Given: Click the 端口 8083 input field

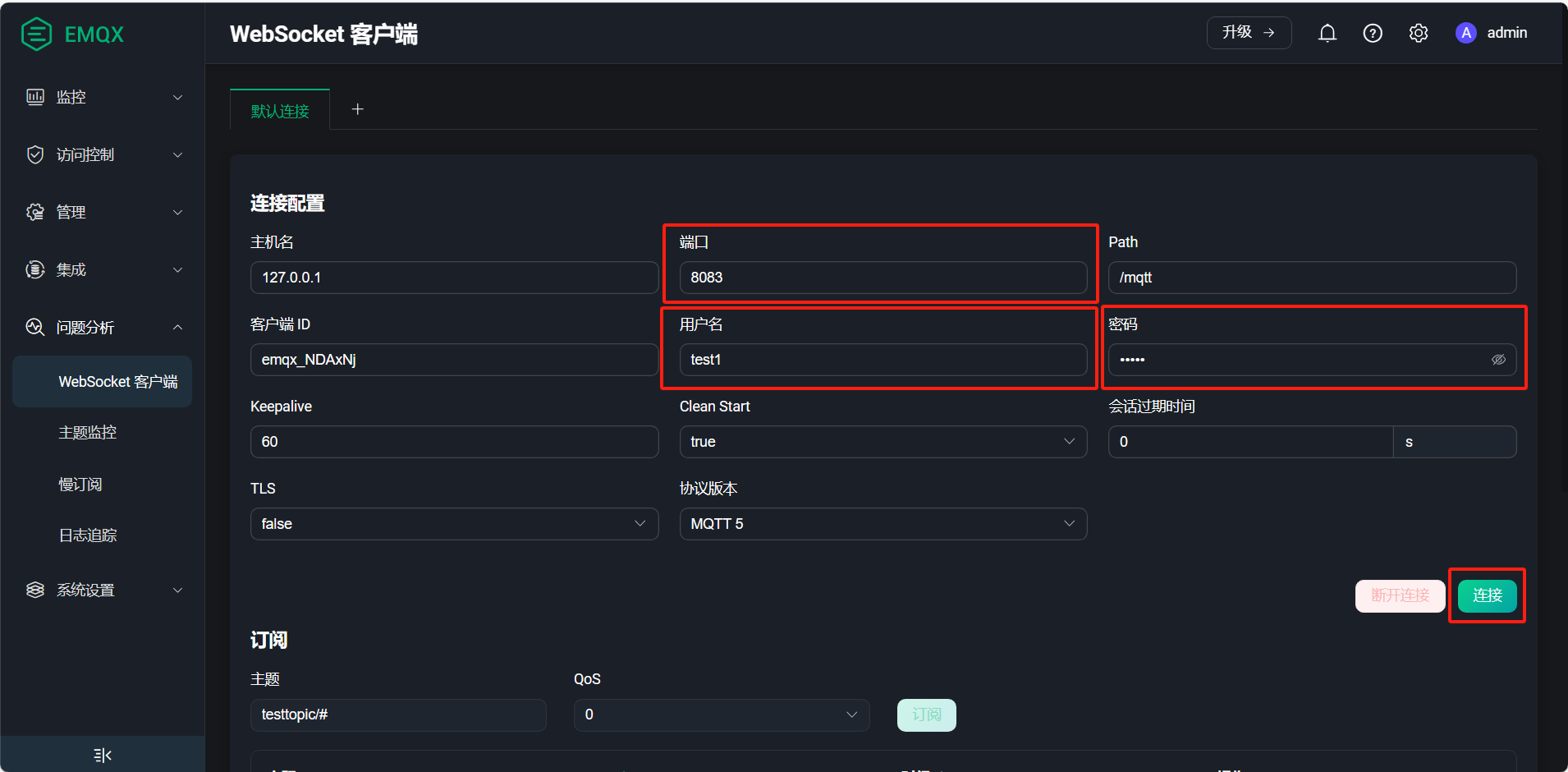Looking at the screenshot, I should tap(883, 278).
